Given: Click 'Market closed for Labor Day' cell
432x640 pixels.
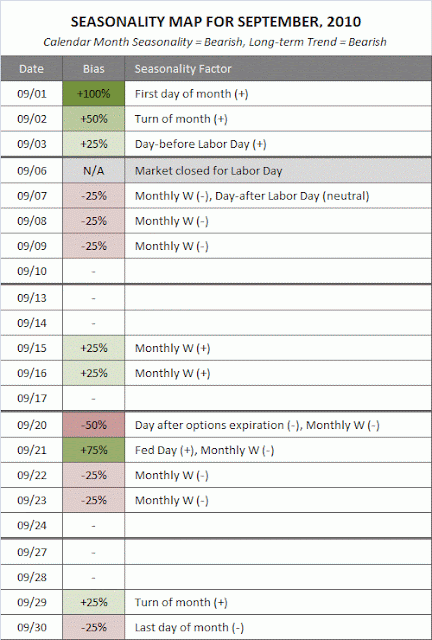Looking at the screenshot, I should click(x=278, y=170).
